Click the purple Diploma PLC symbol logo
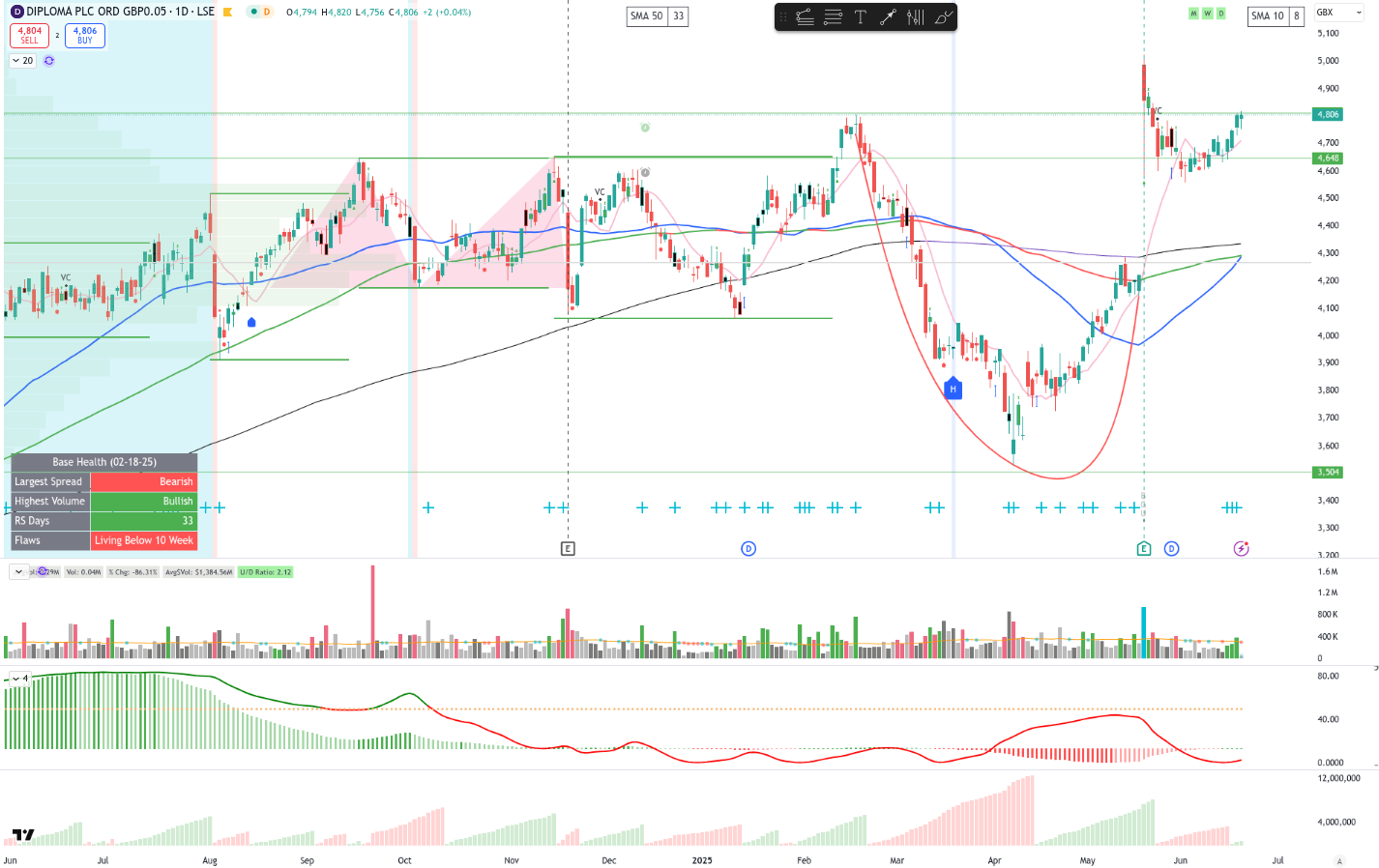 coord(16,12)
